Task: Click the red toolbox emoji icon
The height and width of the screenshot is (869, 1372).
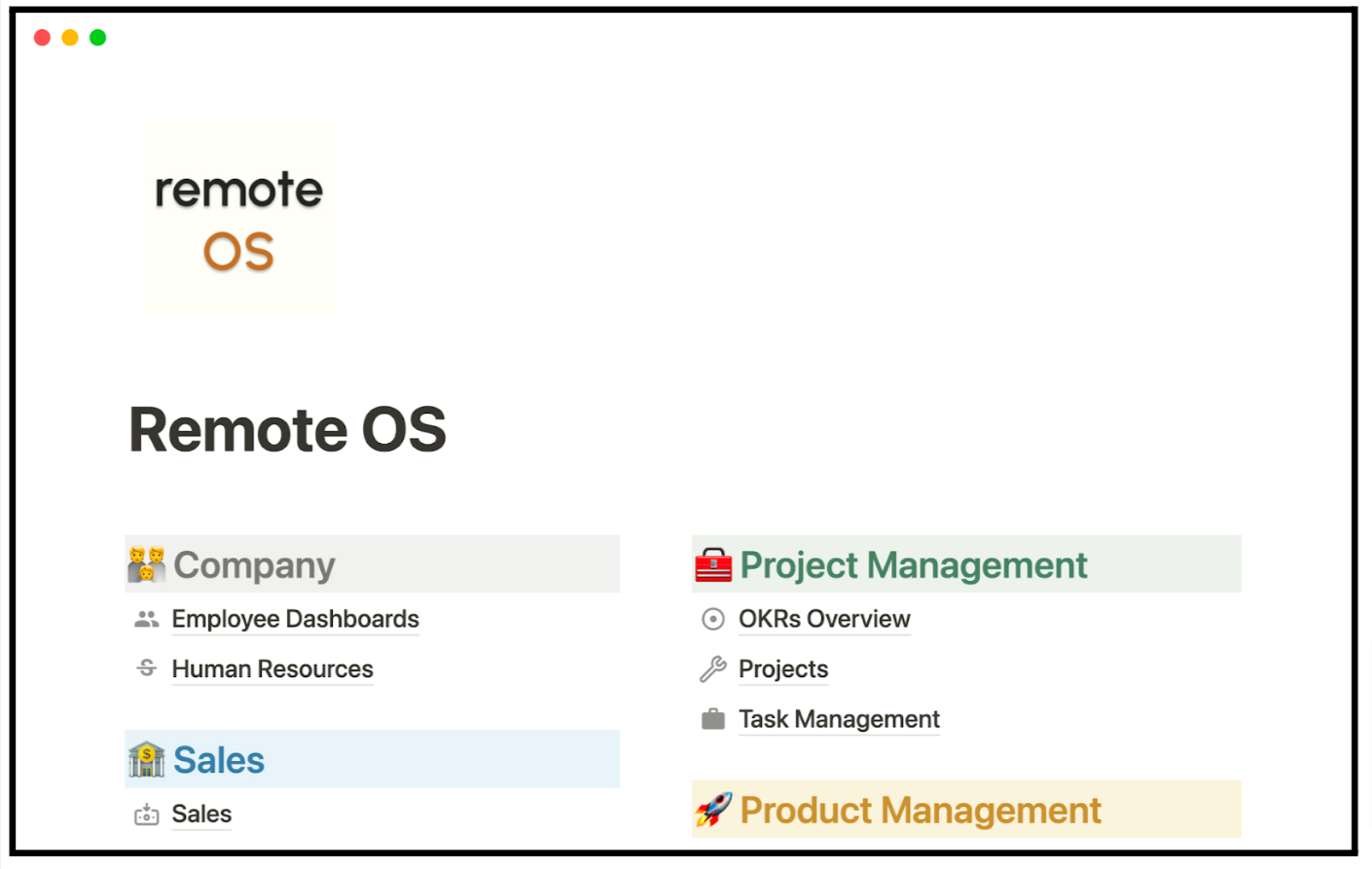Action: click(x=713, y=564)
